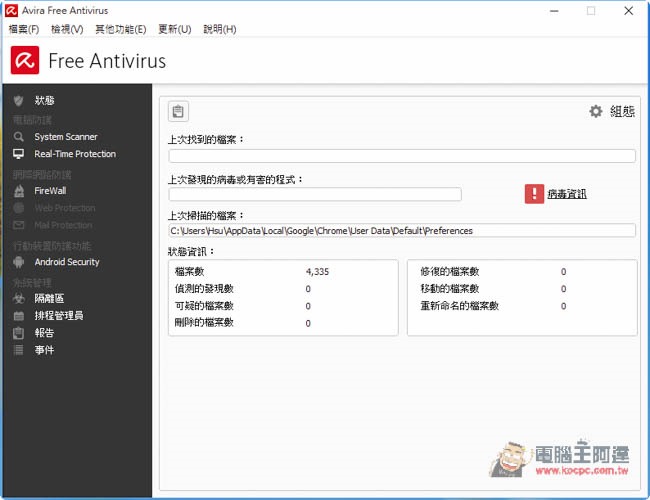Click the Mail Protection envelope icon
The width and height of the screenshot is (650, 500).
coord(19,225)
